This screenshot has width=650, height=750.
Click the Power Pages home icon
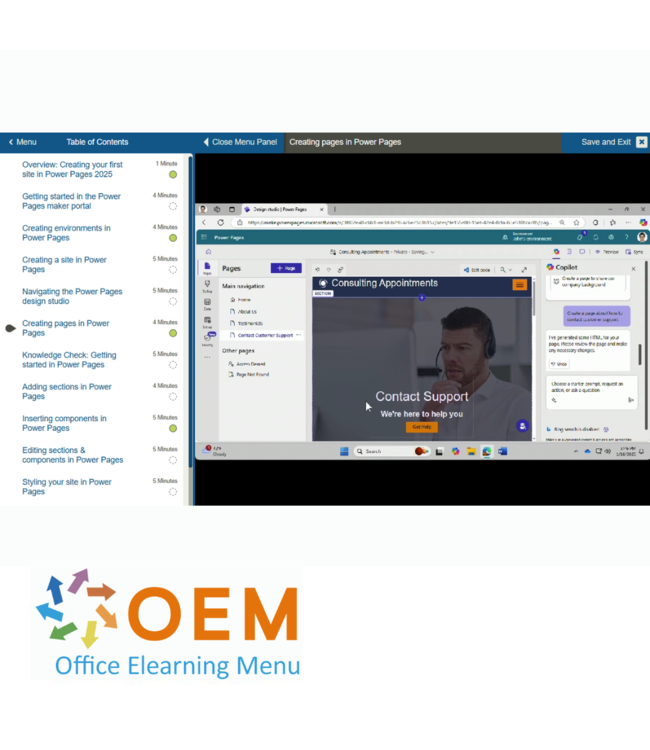[208, 252]
